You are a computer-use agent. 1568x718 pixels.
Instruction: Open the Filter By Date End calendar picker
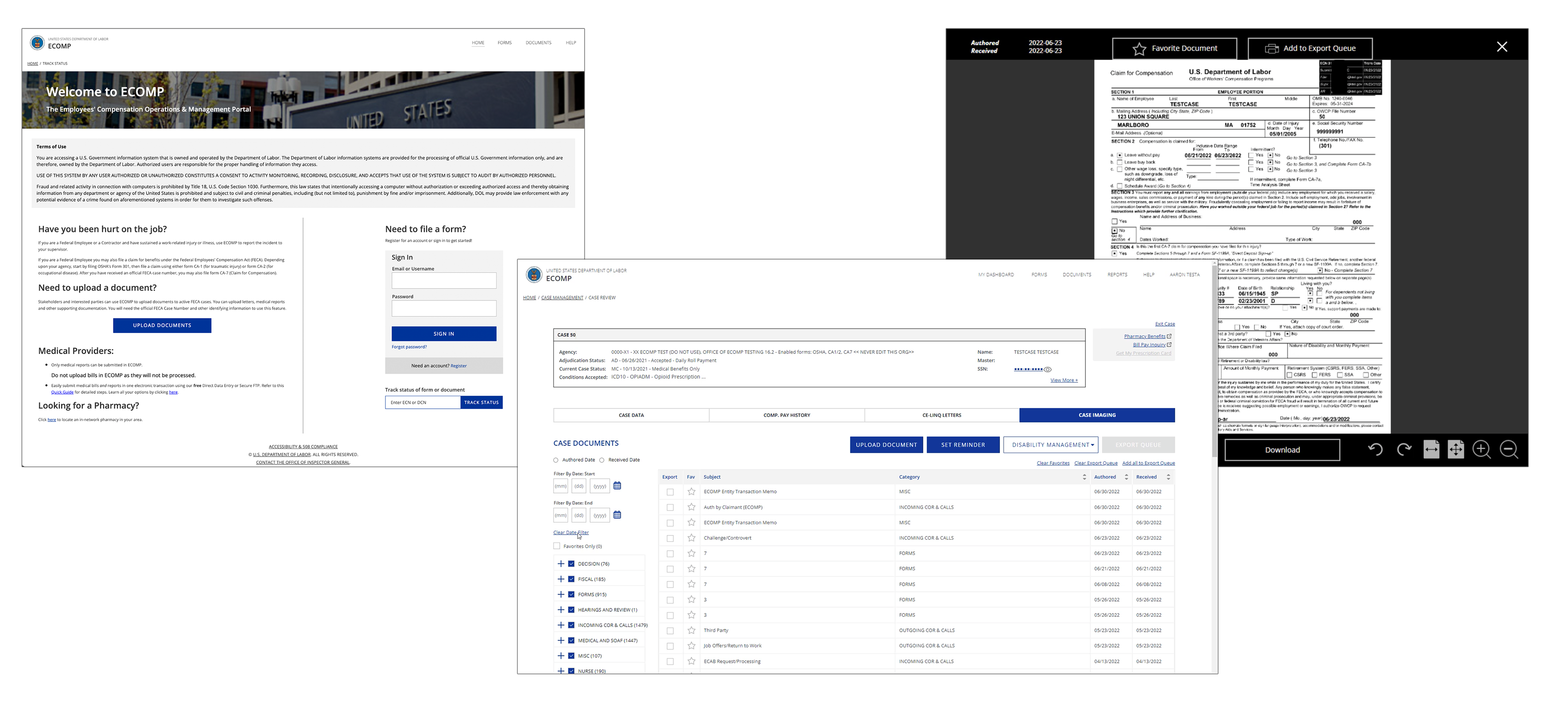pos(617,515)
